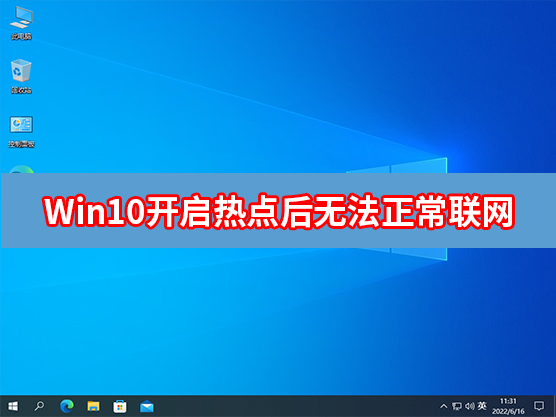The width and height of the screenshot is (556, 417).
Task: Select the Control Panel desktop icon
Action: click(21, 131)
